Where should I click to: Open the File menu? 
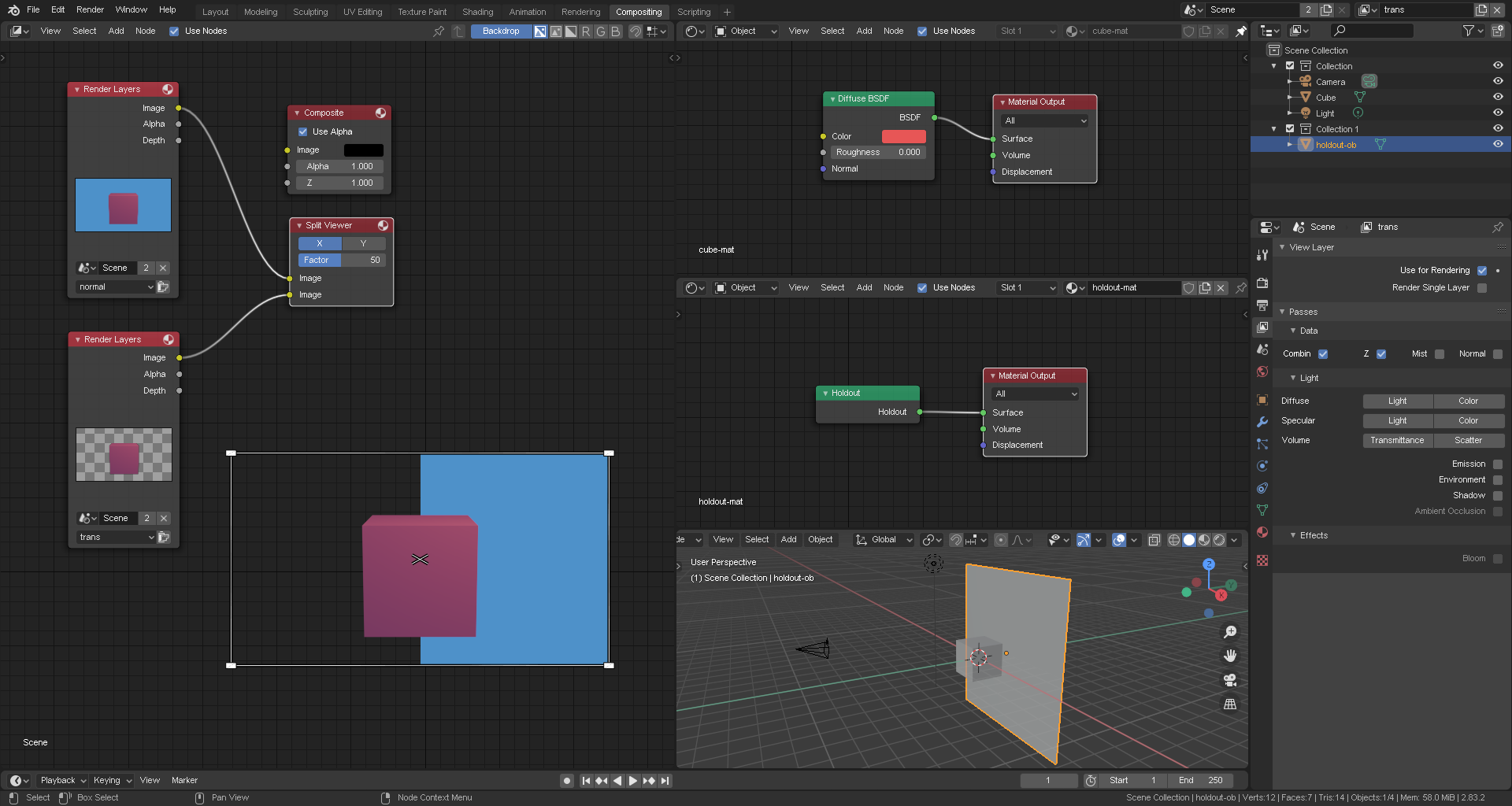tap(33, 9)
